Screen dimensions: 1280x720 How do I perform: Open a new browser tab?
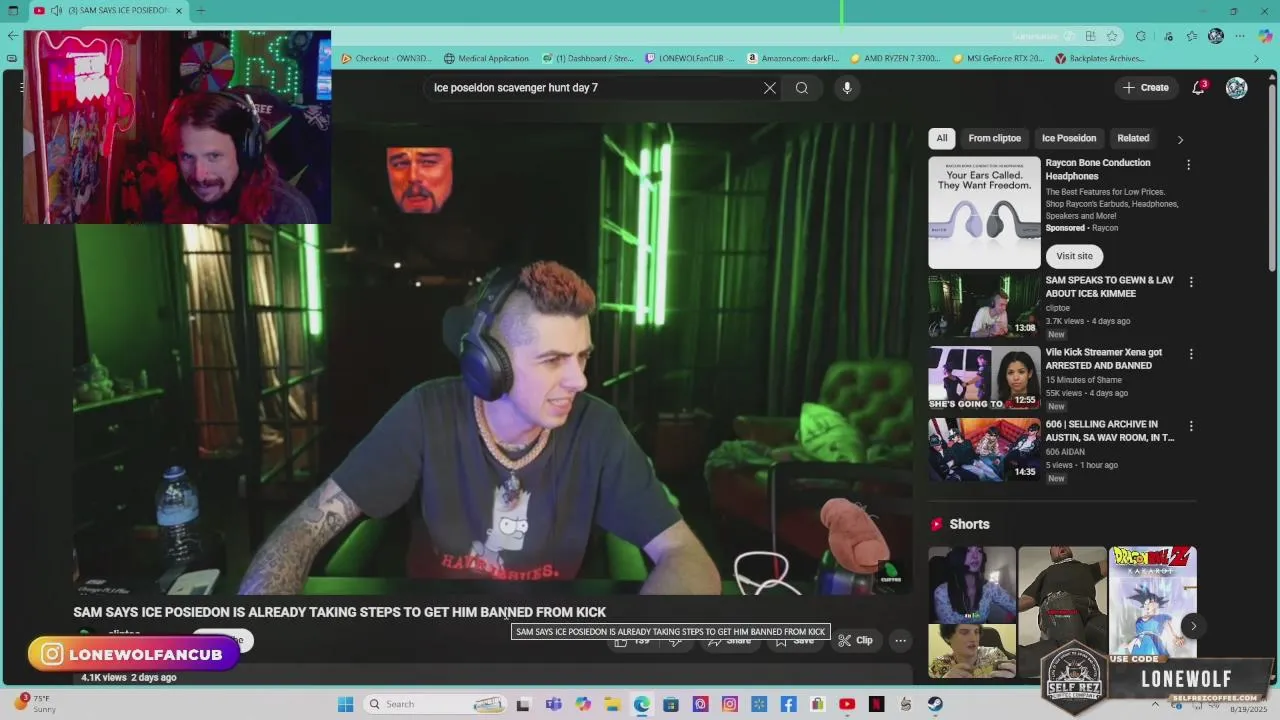pos(200,11)
